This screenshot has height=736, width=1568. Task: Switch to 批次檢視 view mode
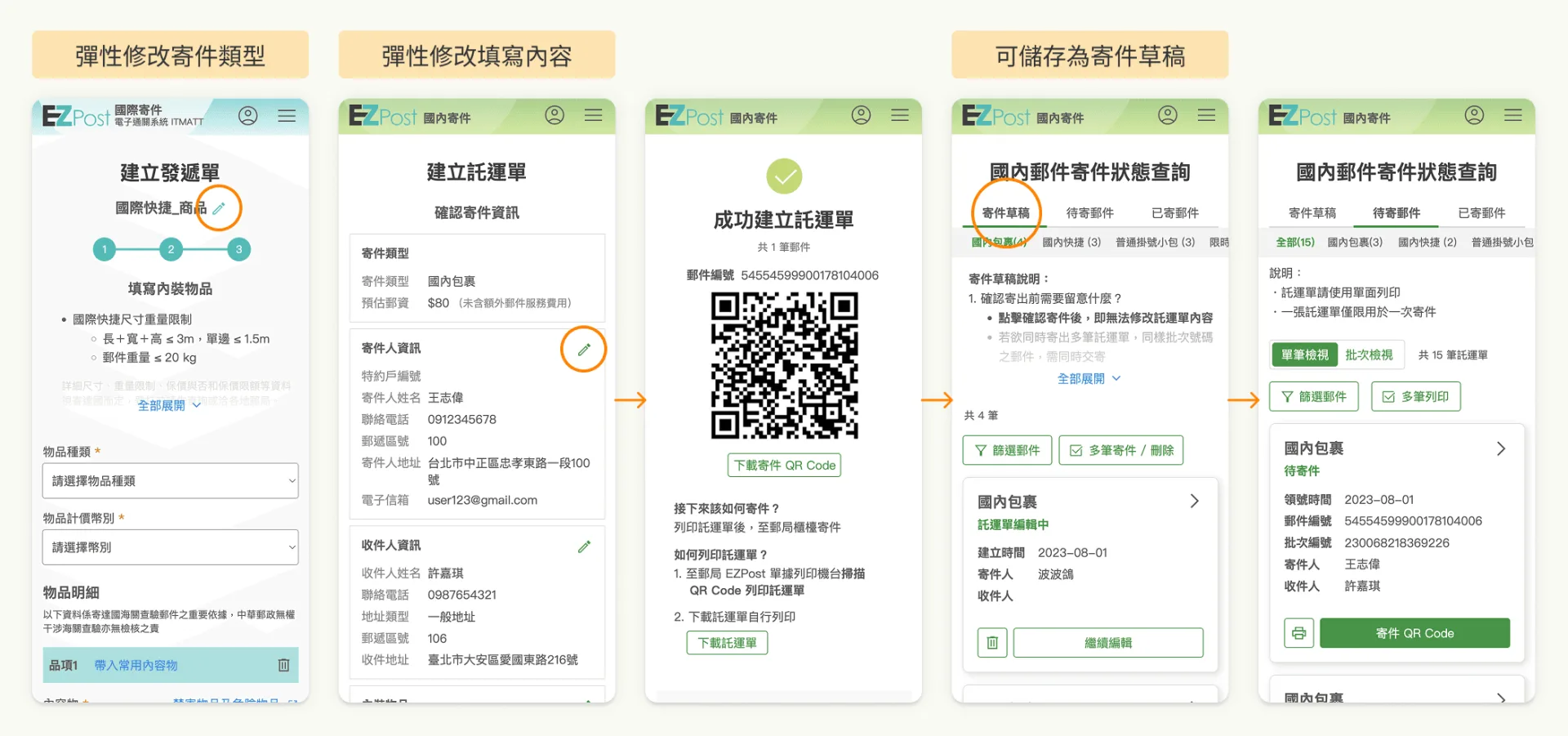[x=1369, y=355]
